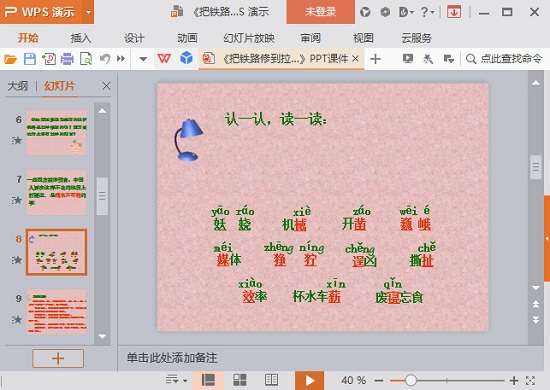
Task: Open file with the folder icon
Action: 11,59
